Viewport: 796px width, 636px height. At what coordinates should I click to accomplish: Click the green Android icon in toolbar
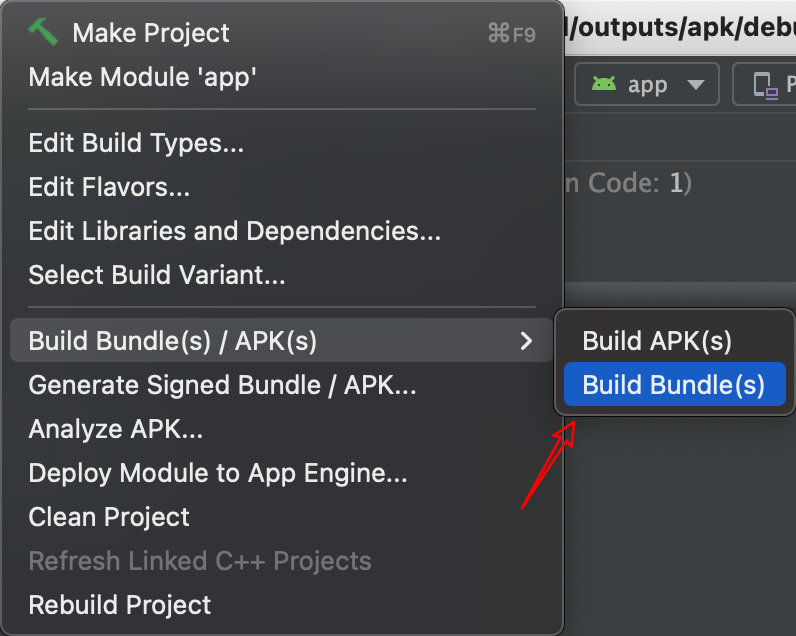pos(604,84)
